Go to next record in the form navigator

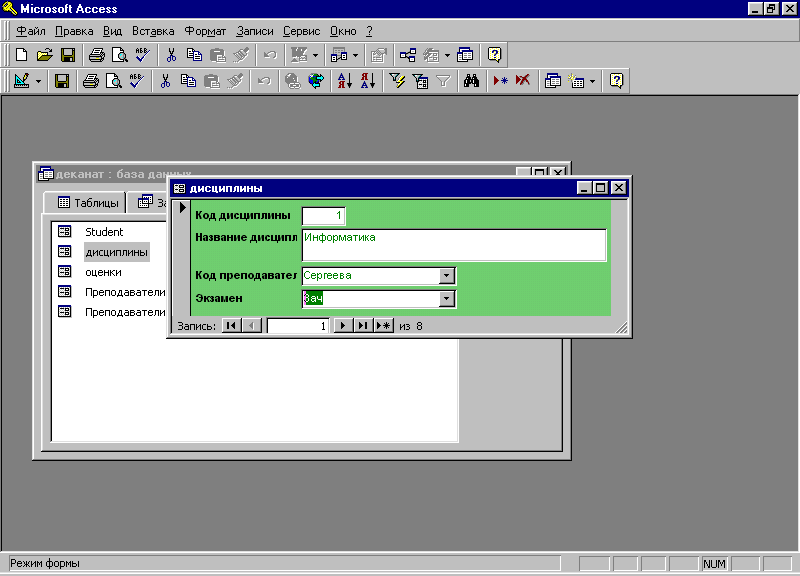(x=343, y=325)
